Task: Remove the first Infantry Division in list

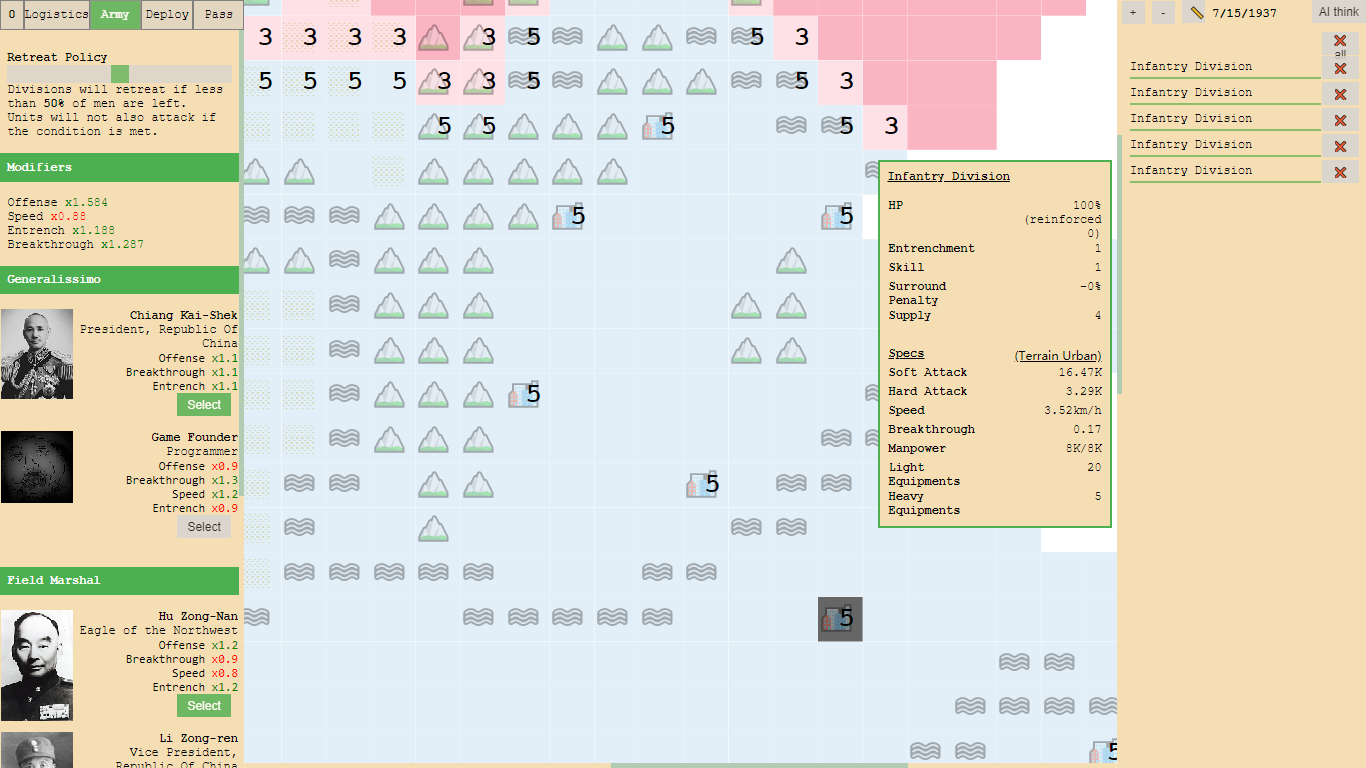Action: tap(1340, 68)
